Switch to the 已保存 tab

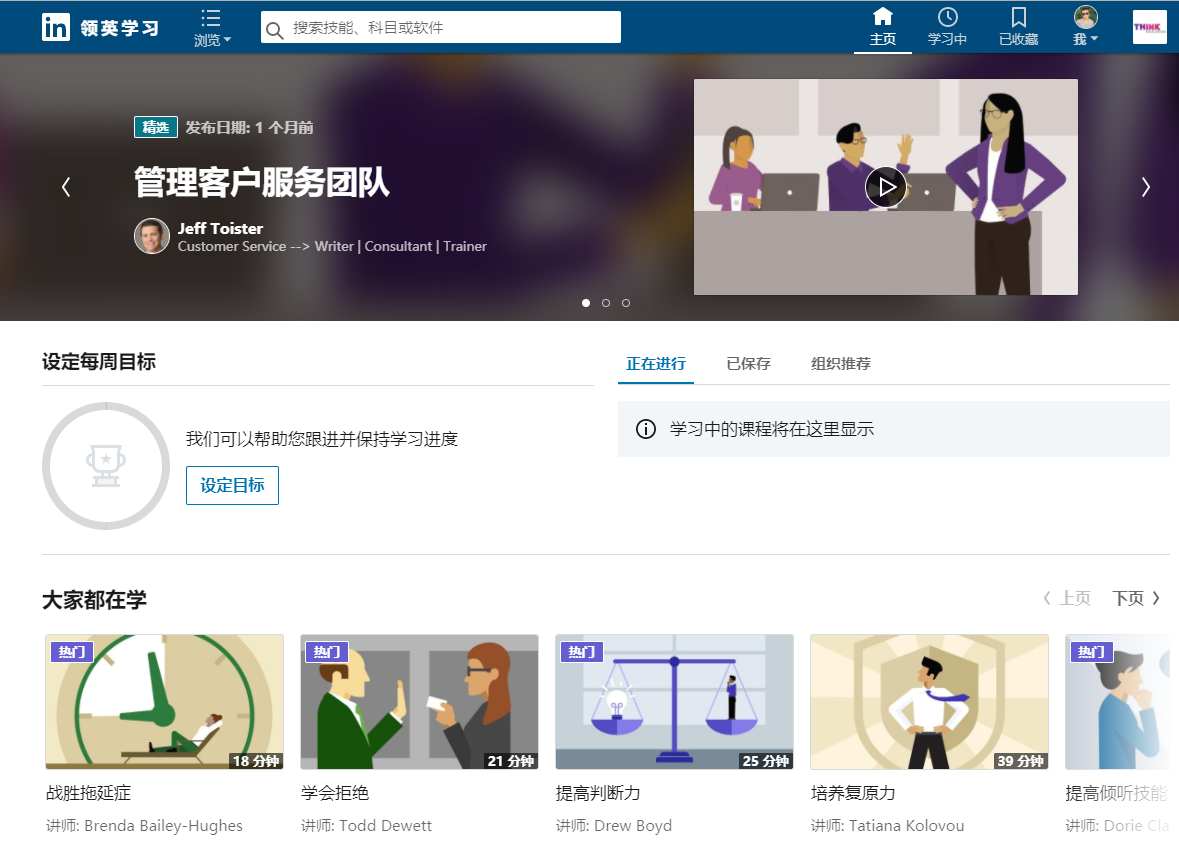coord(748,364)
